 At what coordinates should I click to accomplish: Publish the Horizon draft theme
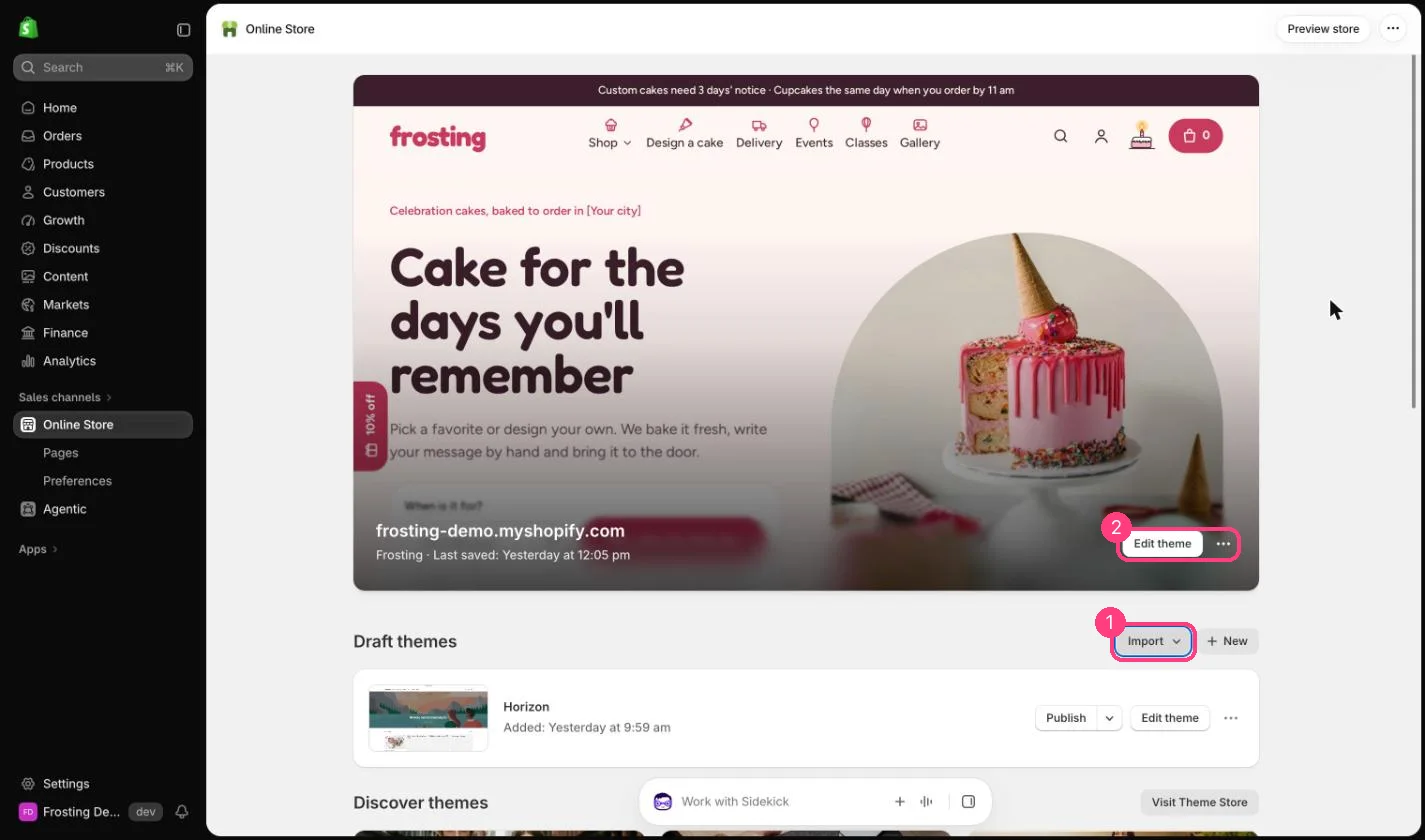click(1066, 718)
